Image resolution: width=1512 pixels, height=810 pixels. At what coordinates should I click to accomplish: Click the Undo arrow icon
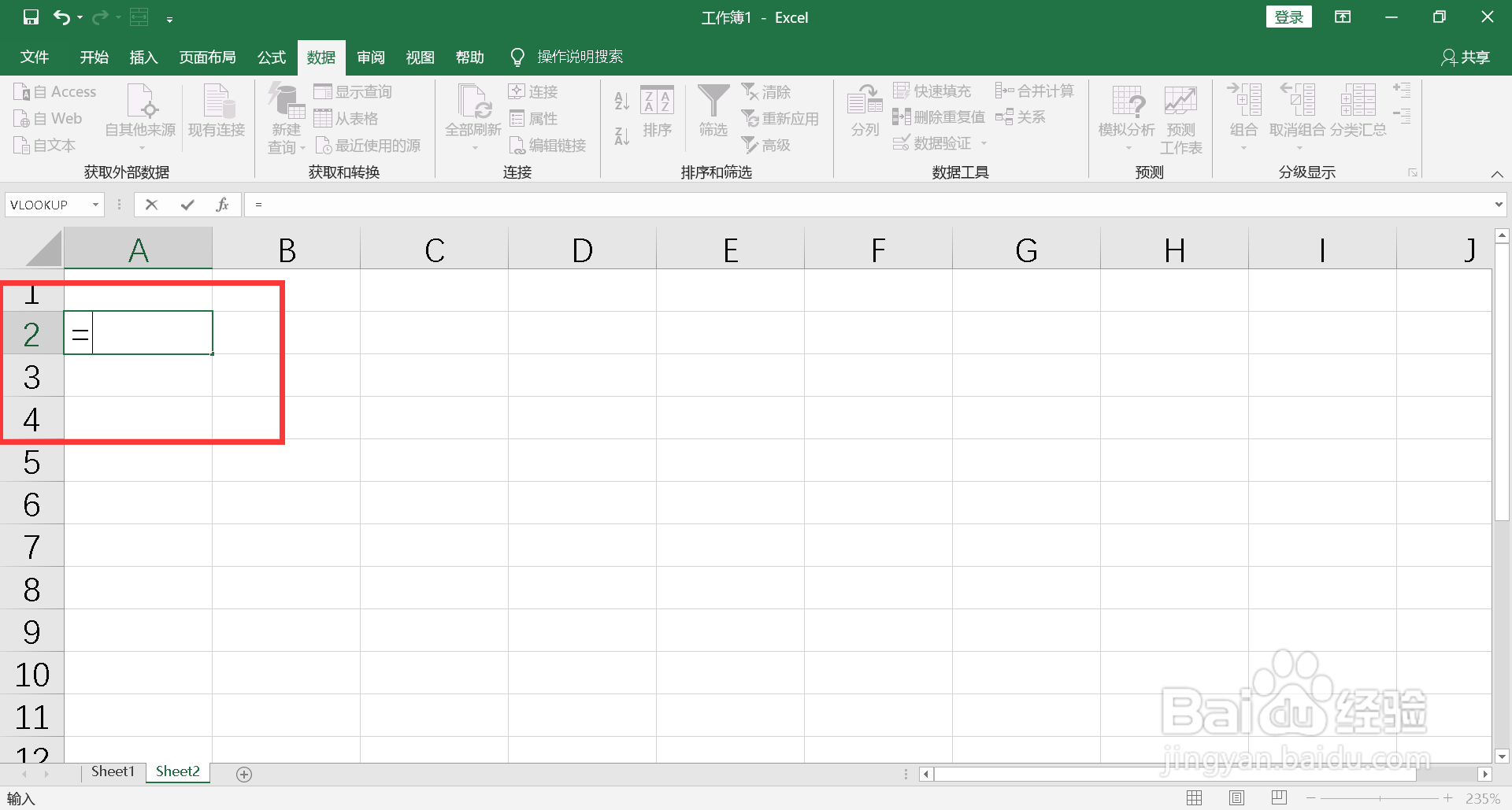pyautogui.click(x=61, y=17)
